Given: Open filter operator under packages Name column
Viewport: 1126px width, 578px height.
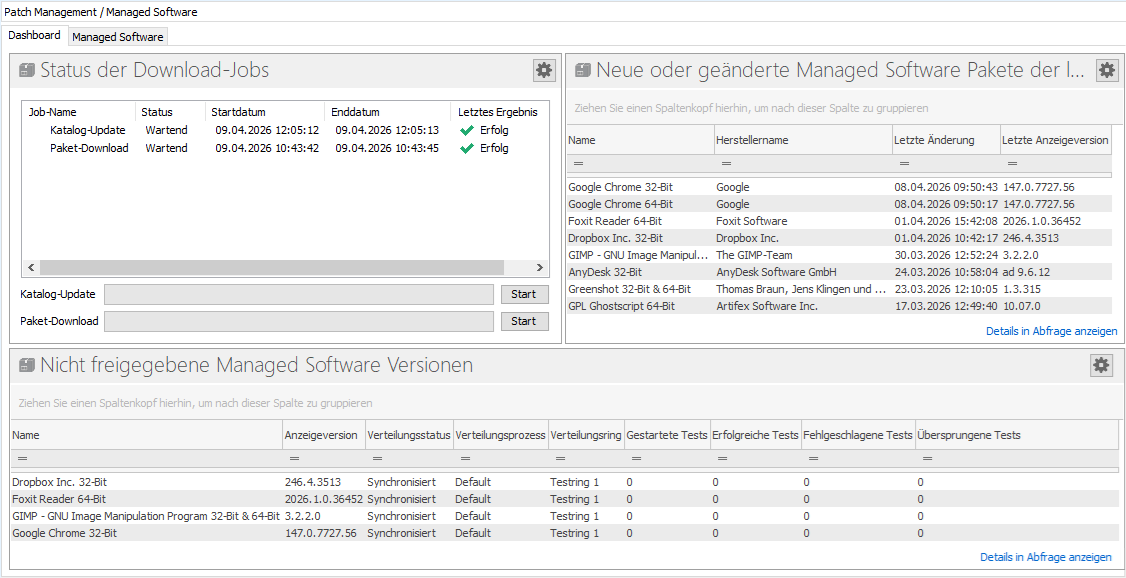Looking at the screenshot, I should (x=578, y=164).
